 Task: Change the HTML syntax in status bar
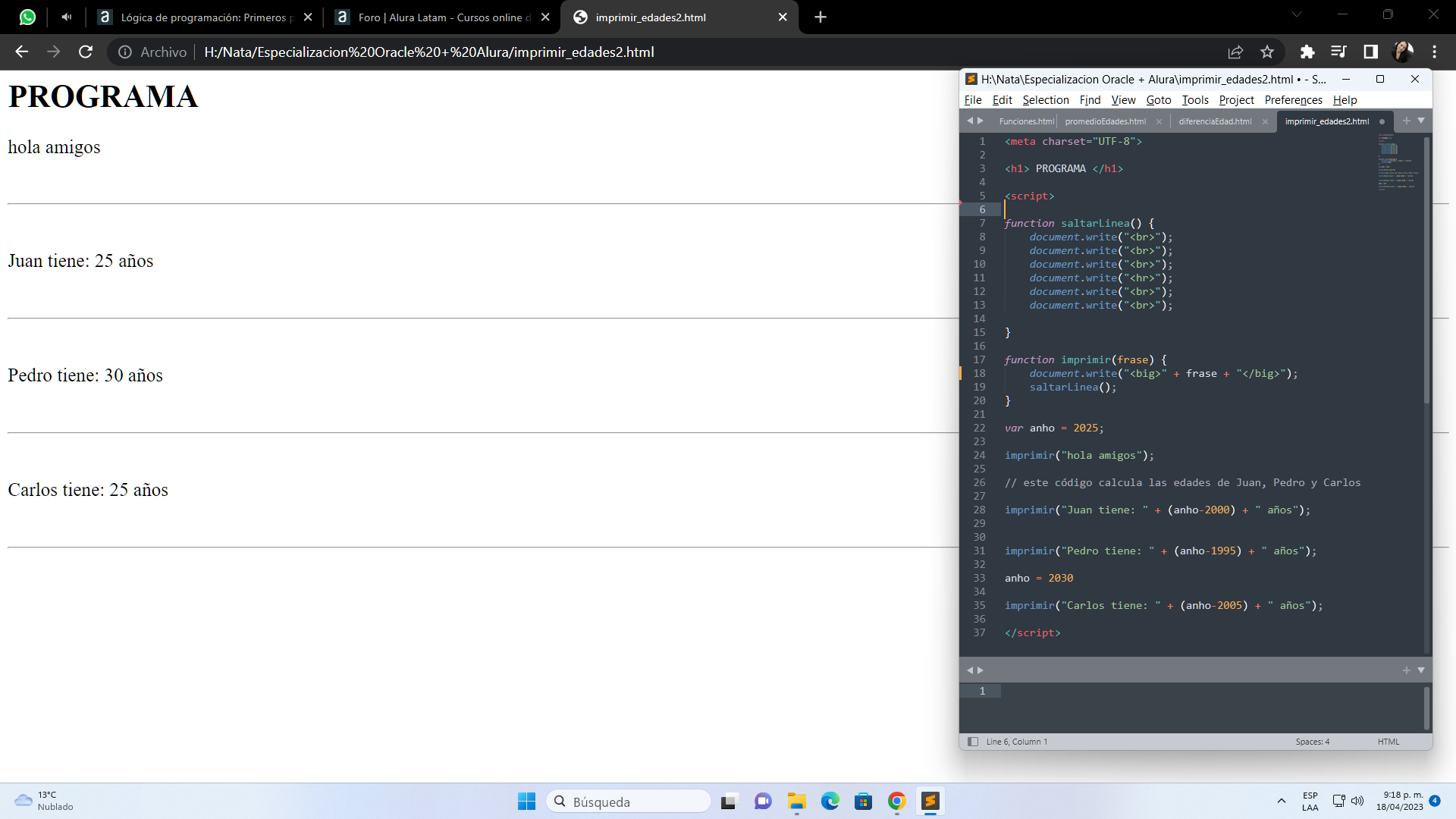point(1389,742)
